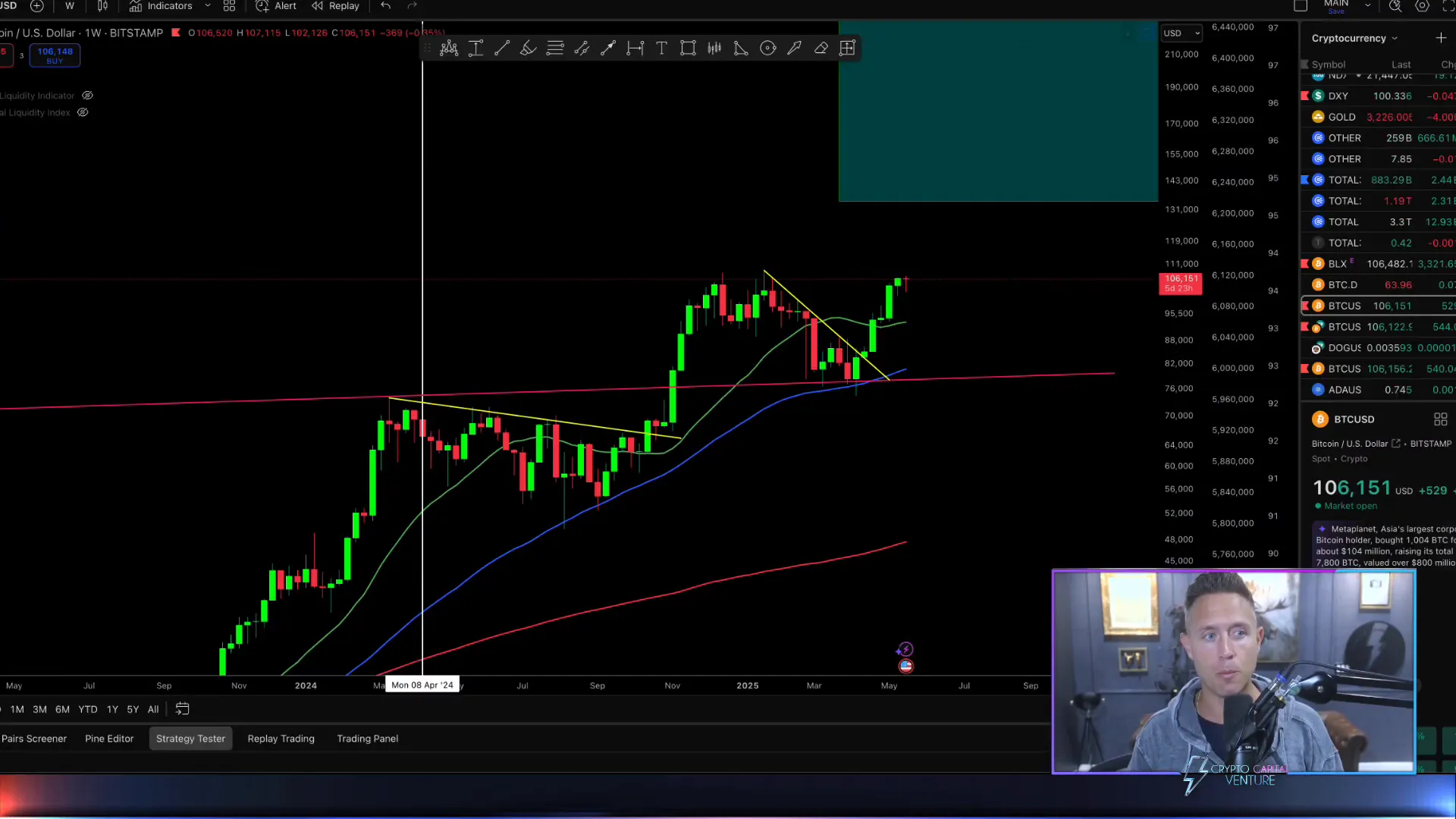This screenshot has height=819, width=1456.
Task: Set chart range to 3M
Action: 39,710
